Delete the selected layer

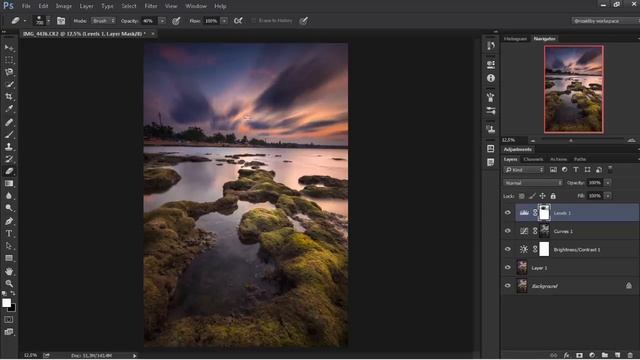[630, 355]
